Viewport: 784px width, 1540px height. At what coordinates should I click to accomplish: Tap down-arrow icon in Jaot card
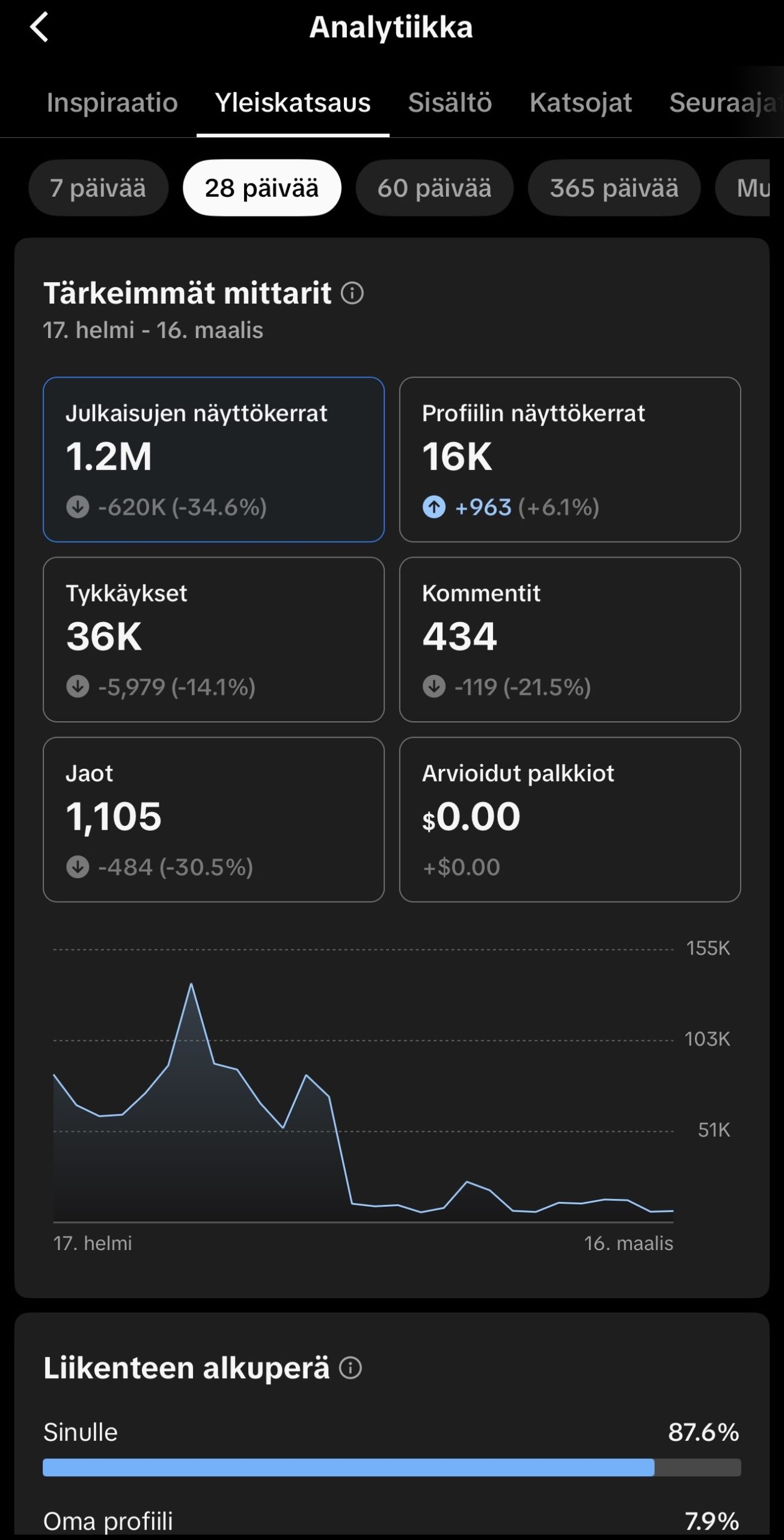point(78,867)
